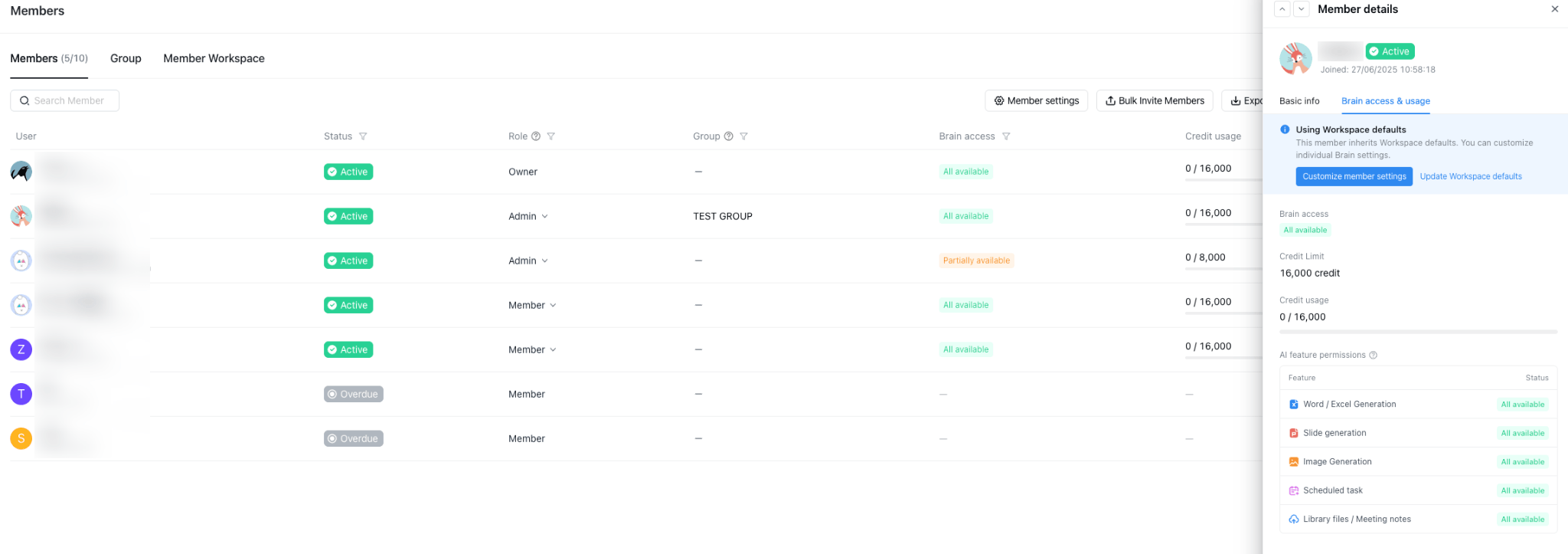Viewport: 1568px width, 554px height.
Task: Click the Role column filter icon
Action: 551,136
